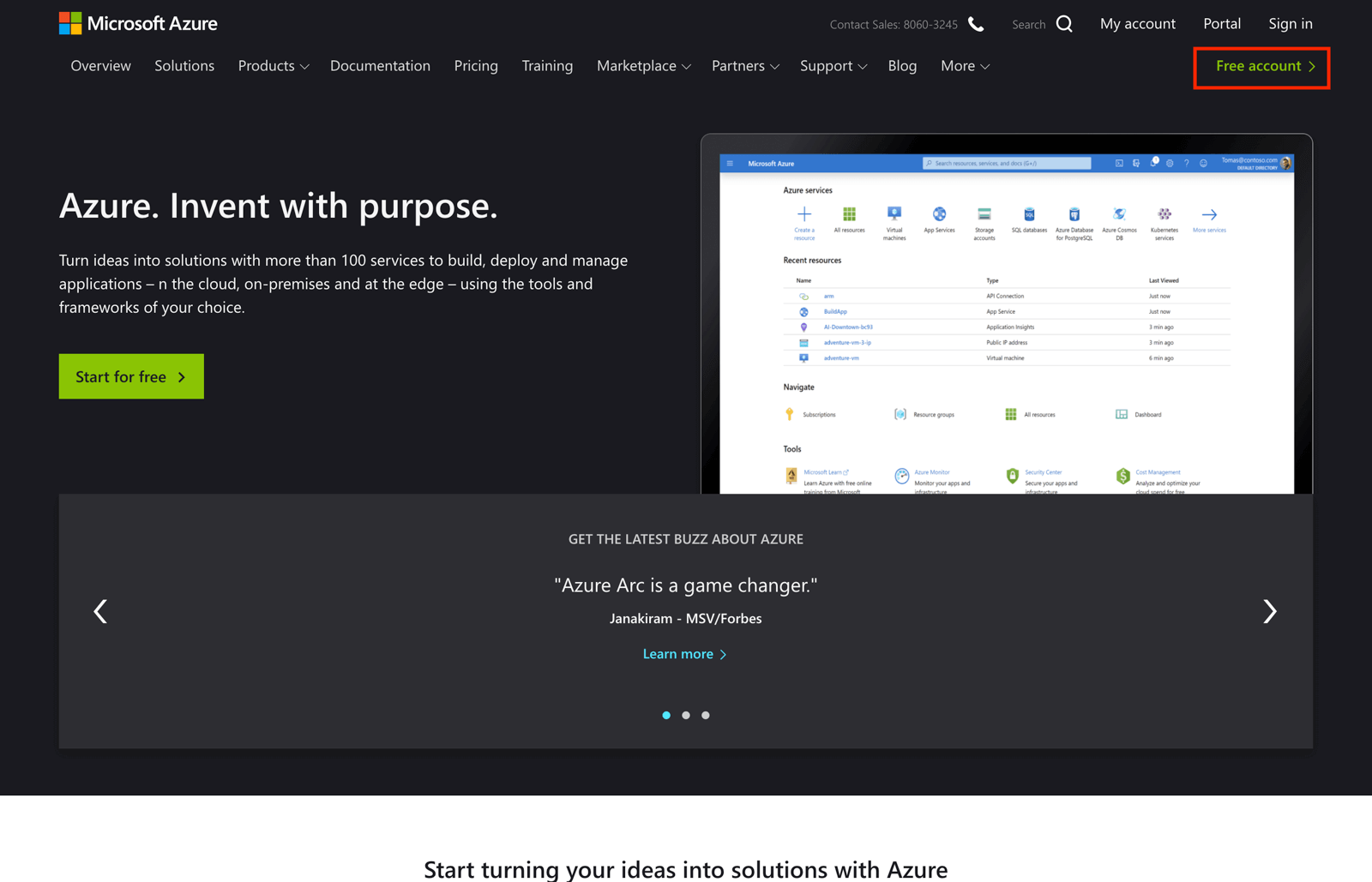The width and height of the screenshot is (1372, 882).
Task: Expand the Marketplace dropdown
Action: click(x=643, y=66)
